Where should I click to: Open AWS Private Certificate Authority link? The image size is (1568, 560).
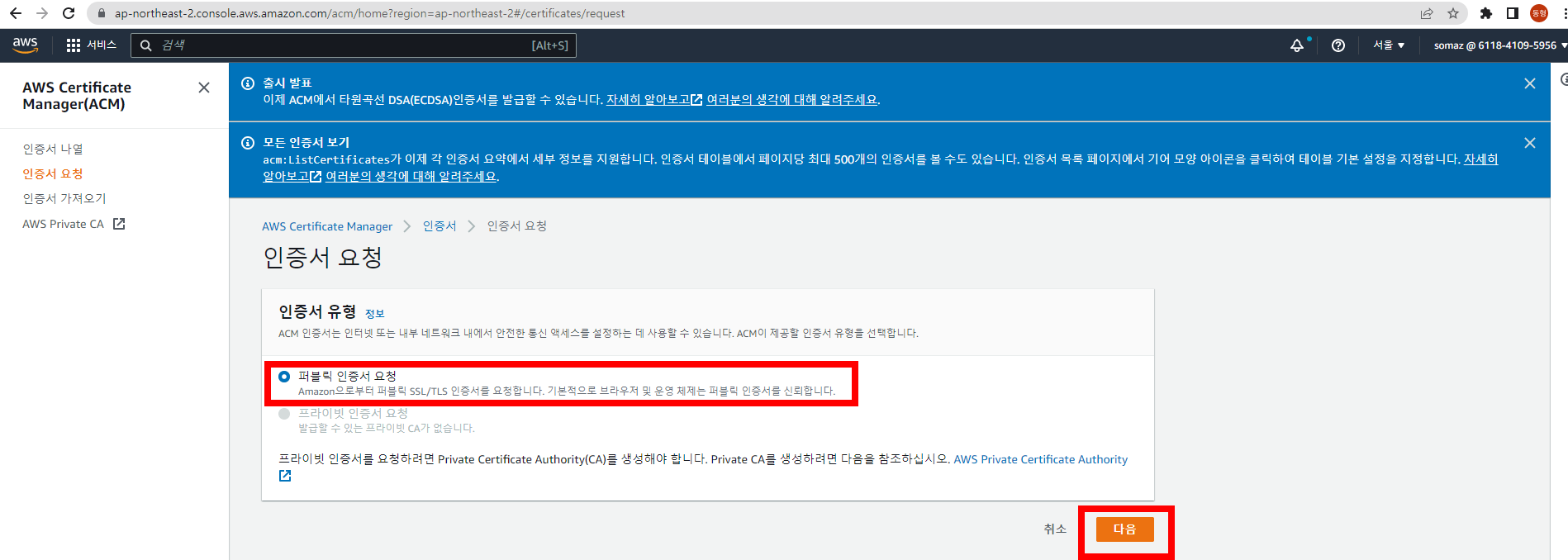[x=1040, y=459]
